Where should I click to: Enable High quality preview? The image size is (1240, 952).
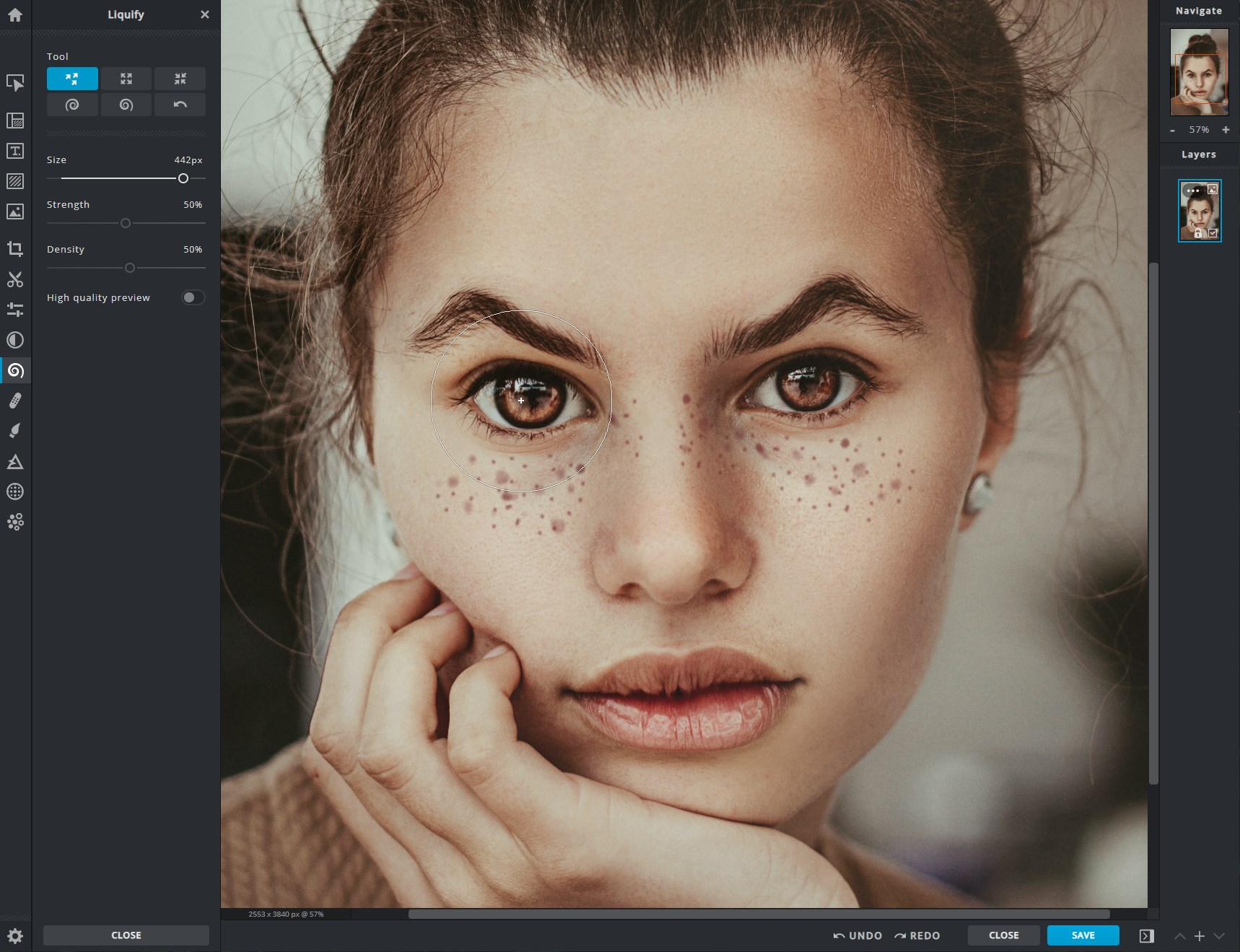pos(193,297)
